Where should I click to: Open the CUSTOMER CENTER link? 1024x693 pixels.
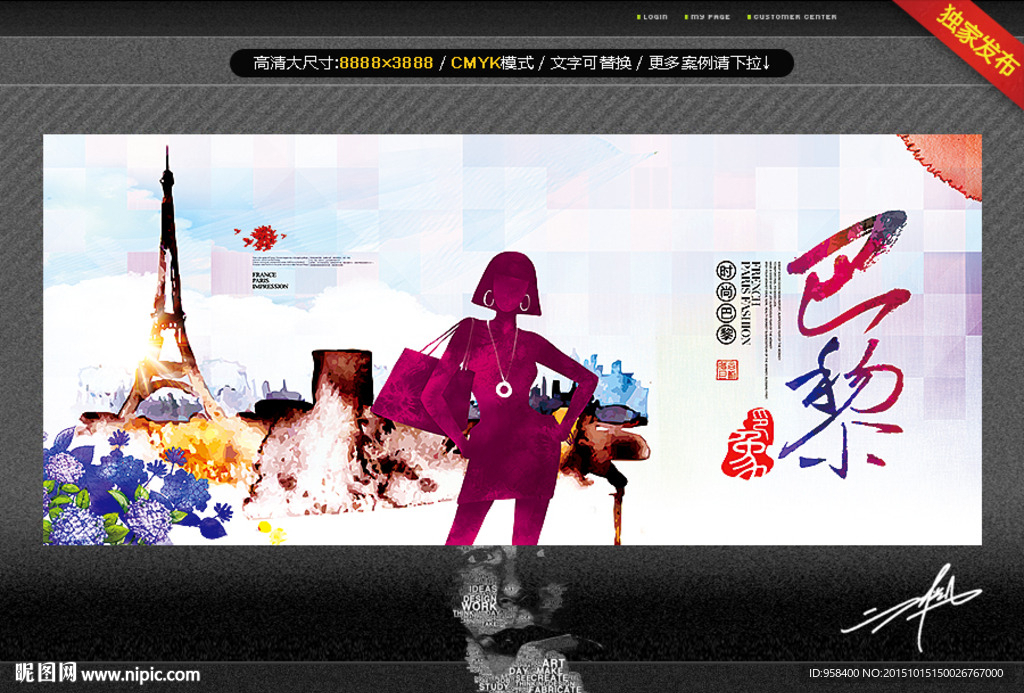[x=792, y=17]
